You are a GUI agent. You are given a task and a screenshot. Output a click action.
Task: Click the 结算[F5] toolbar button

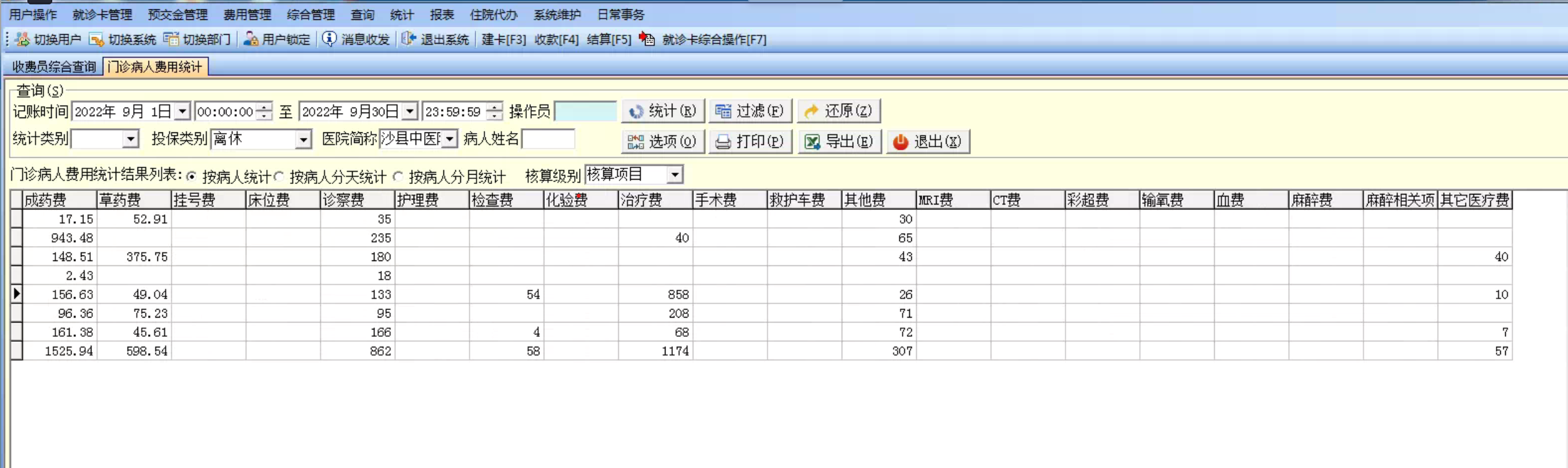(609, 40)
